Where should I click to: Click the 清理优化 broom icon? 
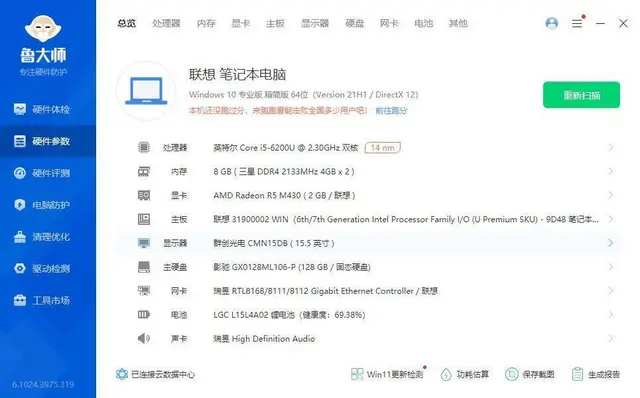(20, 237)
